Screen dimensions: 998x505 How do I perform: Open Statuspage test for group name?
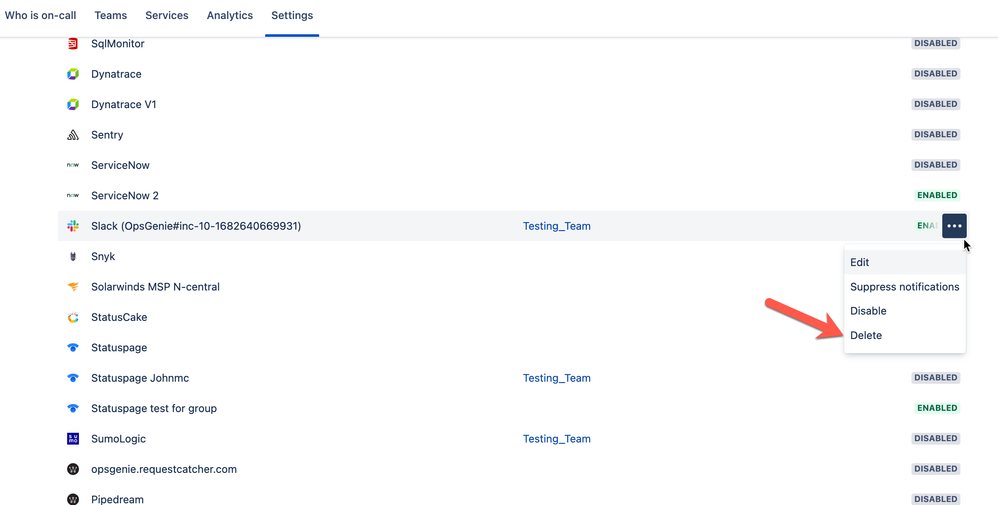tap(154, 408)
